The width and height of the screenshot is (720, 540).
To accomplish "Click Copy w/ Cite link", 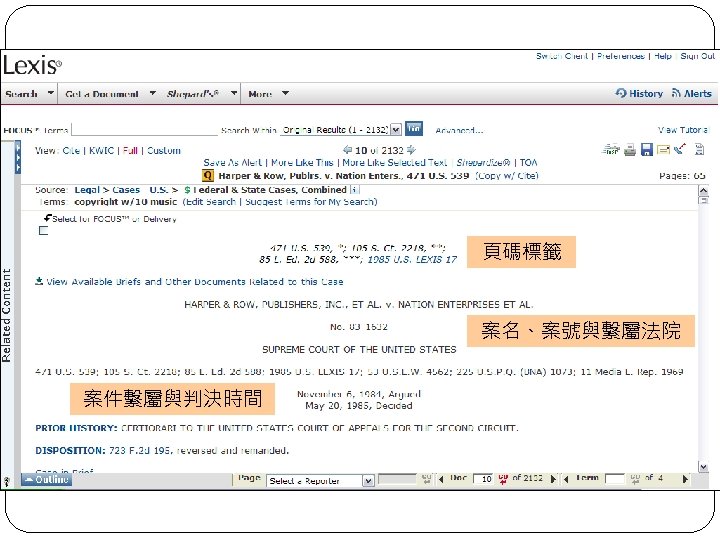I will click(506, 175).
